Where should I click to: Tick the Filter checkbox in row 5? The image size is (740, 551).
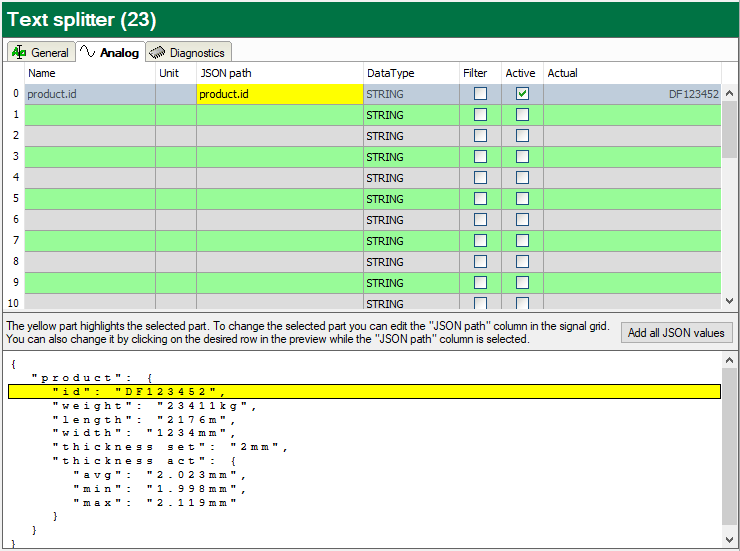pos(480,199)
